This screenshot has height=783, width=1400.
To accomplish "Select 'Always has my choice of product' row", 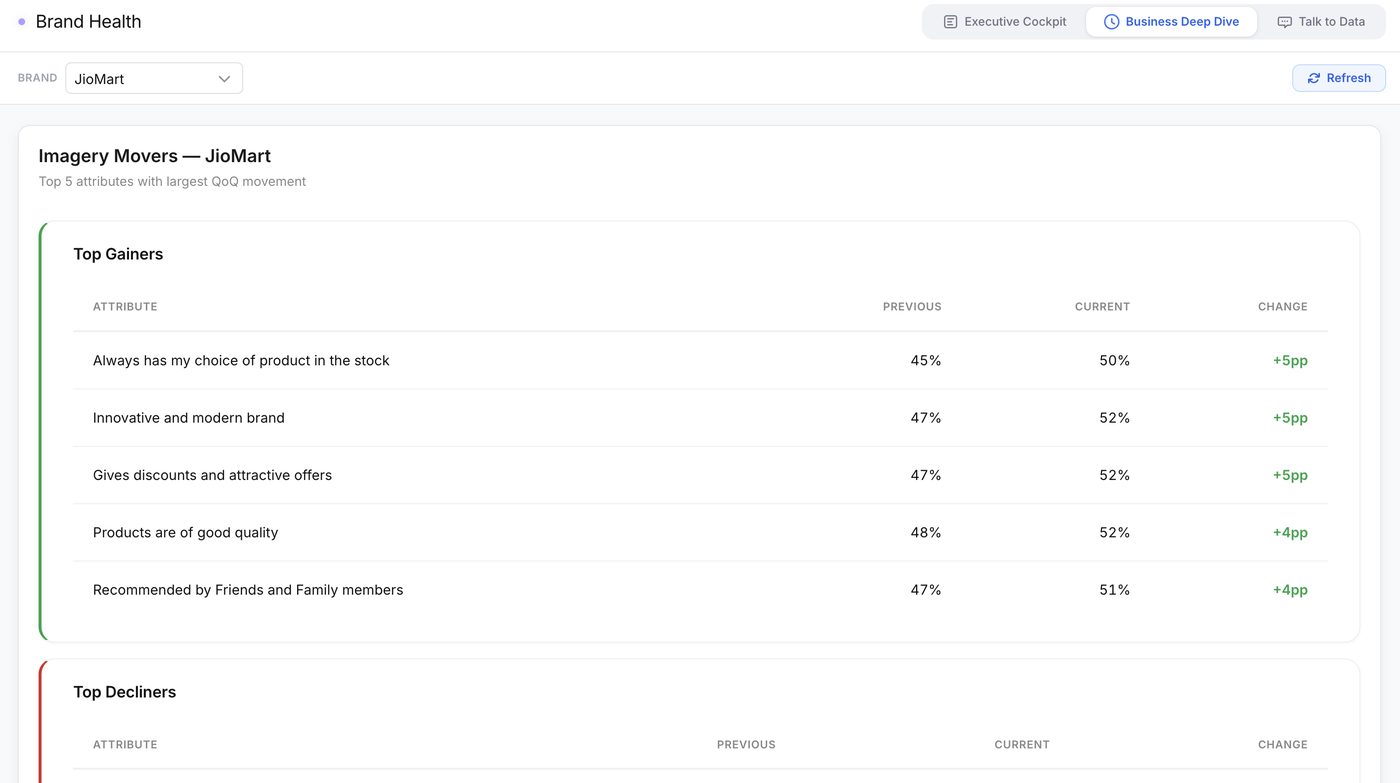I will pos(700,361).
